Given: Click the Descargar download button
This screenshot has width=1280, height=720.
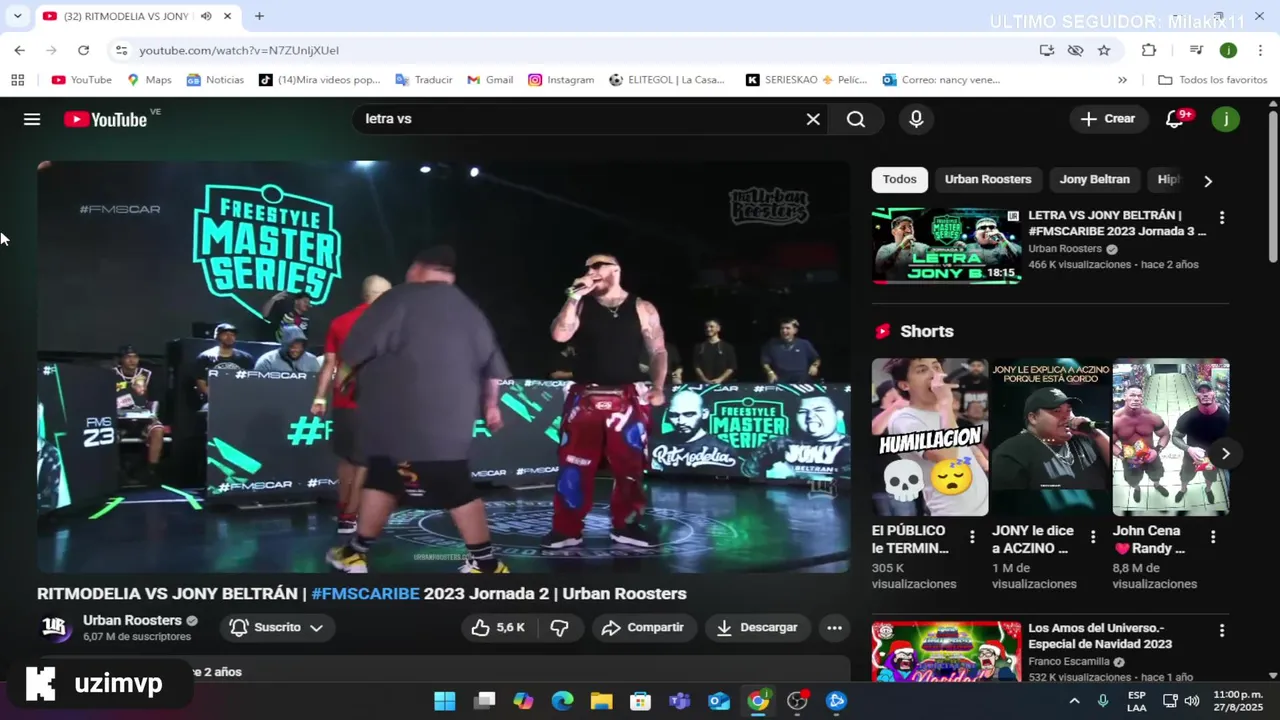Looking at the screenshot, I should pyautogui.click(x=757, y=627).
